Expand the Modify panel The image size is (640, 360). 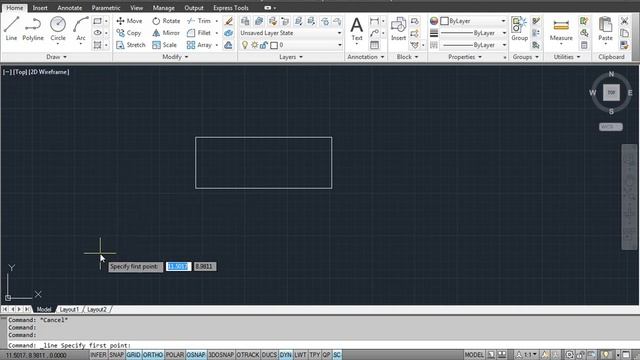175,57
